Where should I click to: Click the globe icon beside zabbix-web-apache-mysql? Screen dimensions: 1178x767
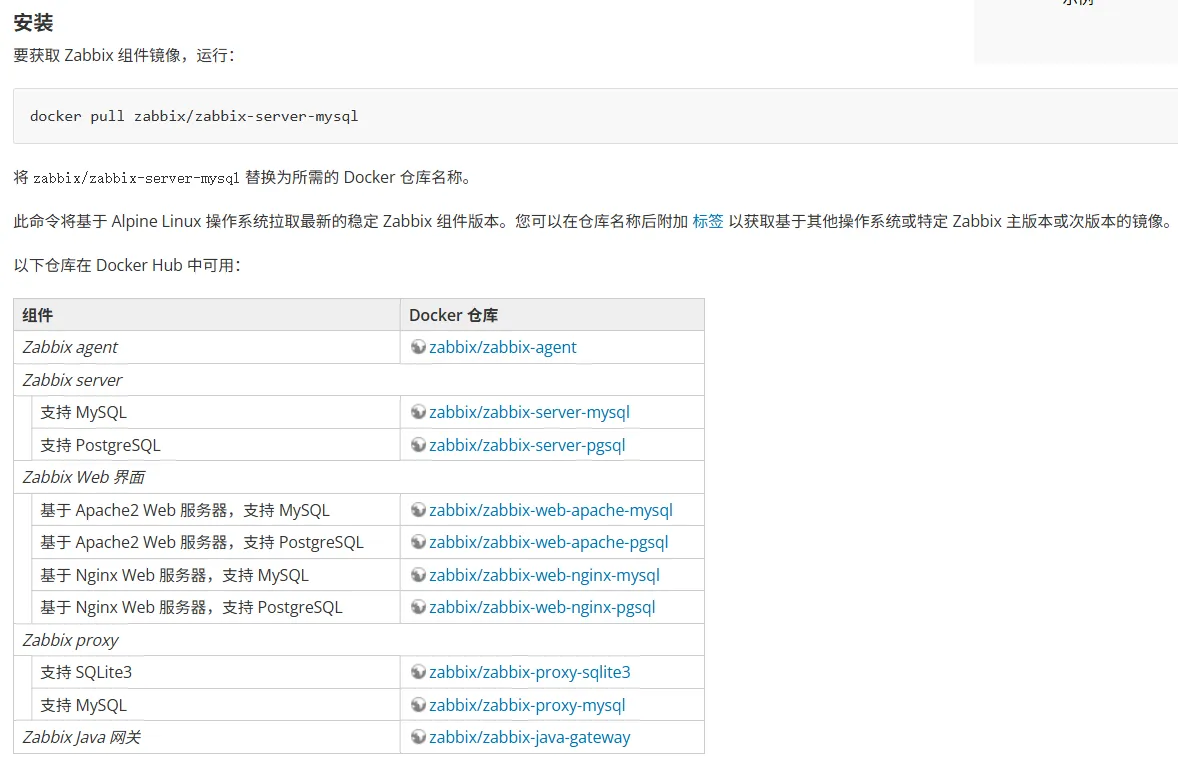click(x=418, y=509)
